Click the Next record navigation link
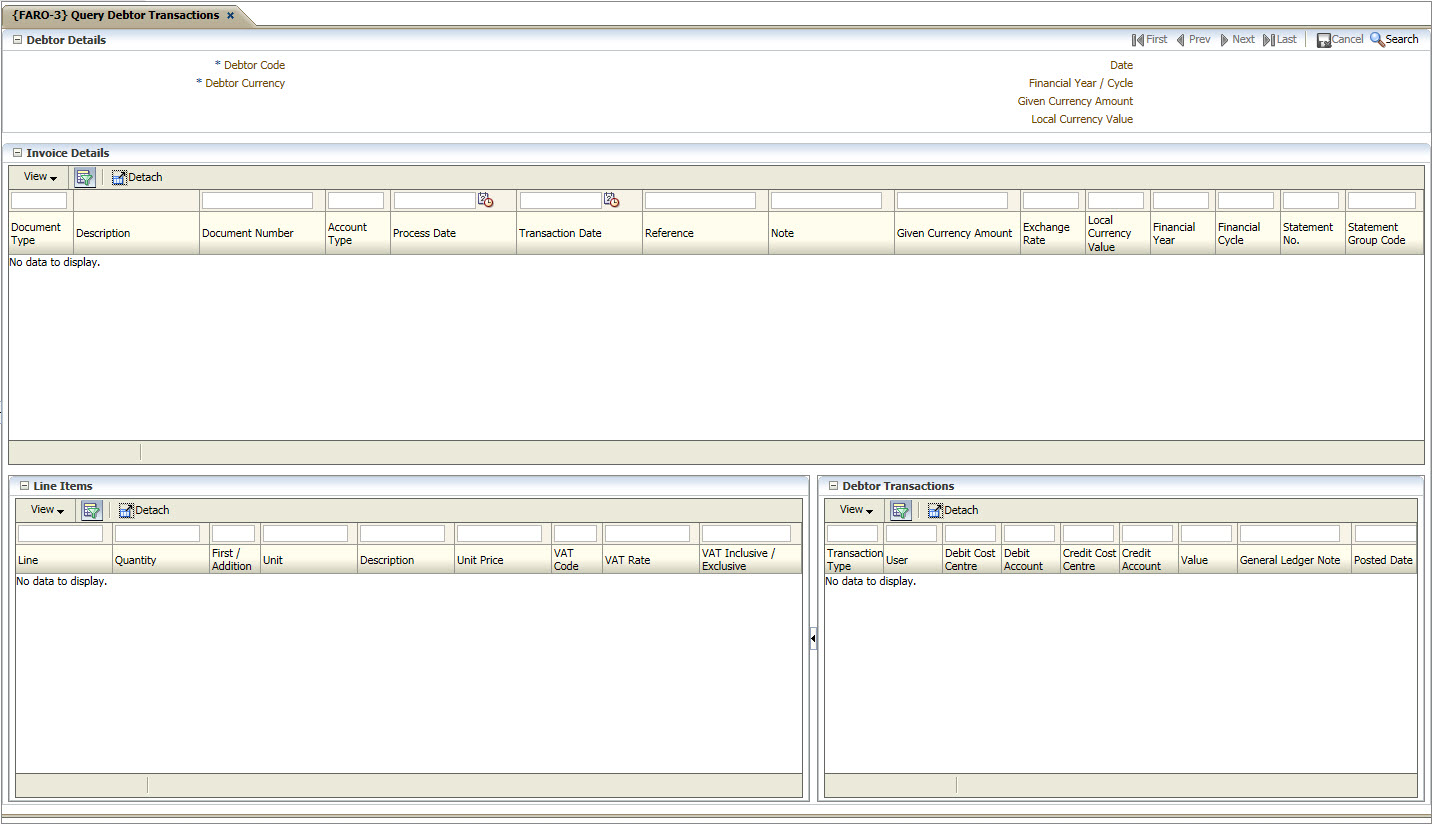 point(1237,39)
